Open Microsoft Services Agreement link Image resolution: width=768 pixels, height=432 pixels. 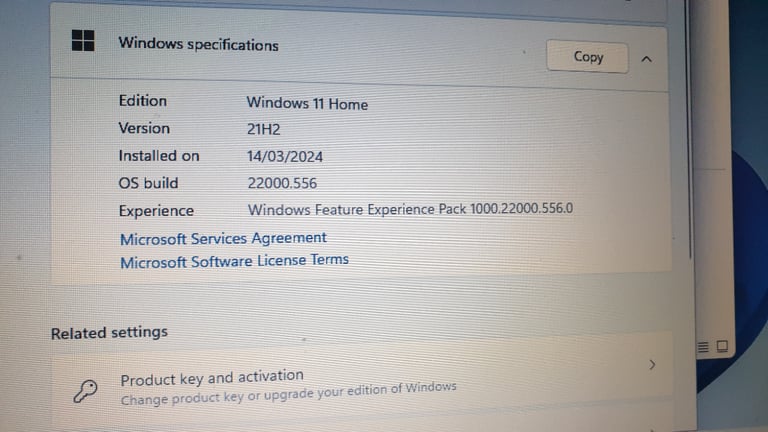pos(223,239)
